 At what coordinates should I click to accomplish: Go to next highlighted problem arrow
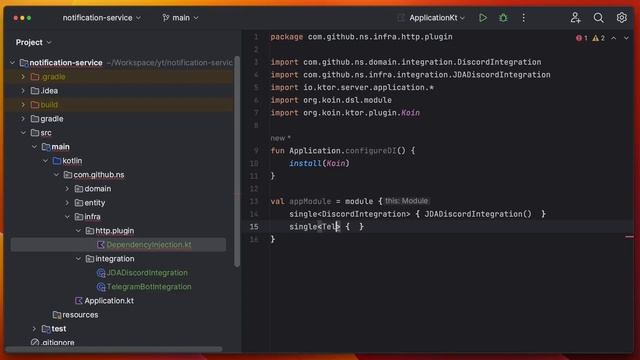(626, 38)
